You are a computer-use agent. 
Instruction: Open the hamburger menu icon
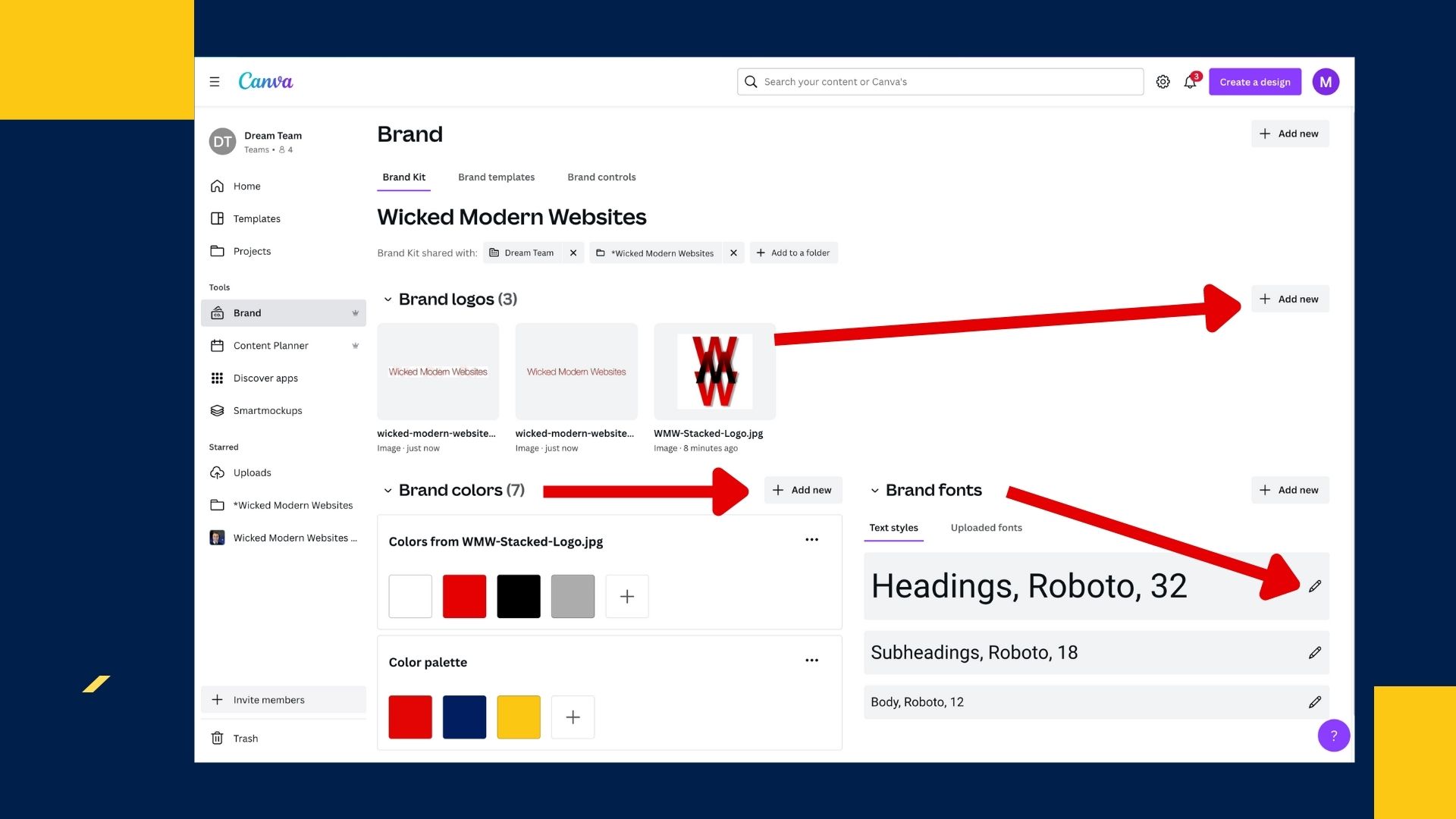(215, 82)
